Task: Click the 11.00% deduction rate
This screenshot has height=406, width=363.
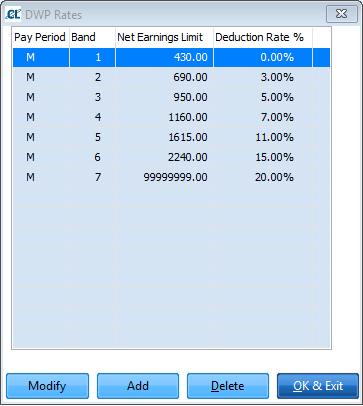Action: (263, 137)
